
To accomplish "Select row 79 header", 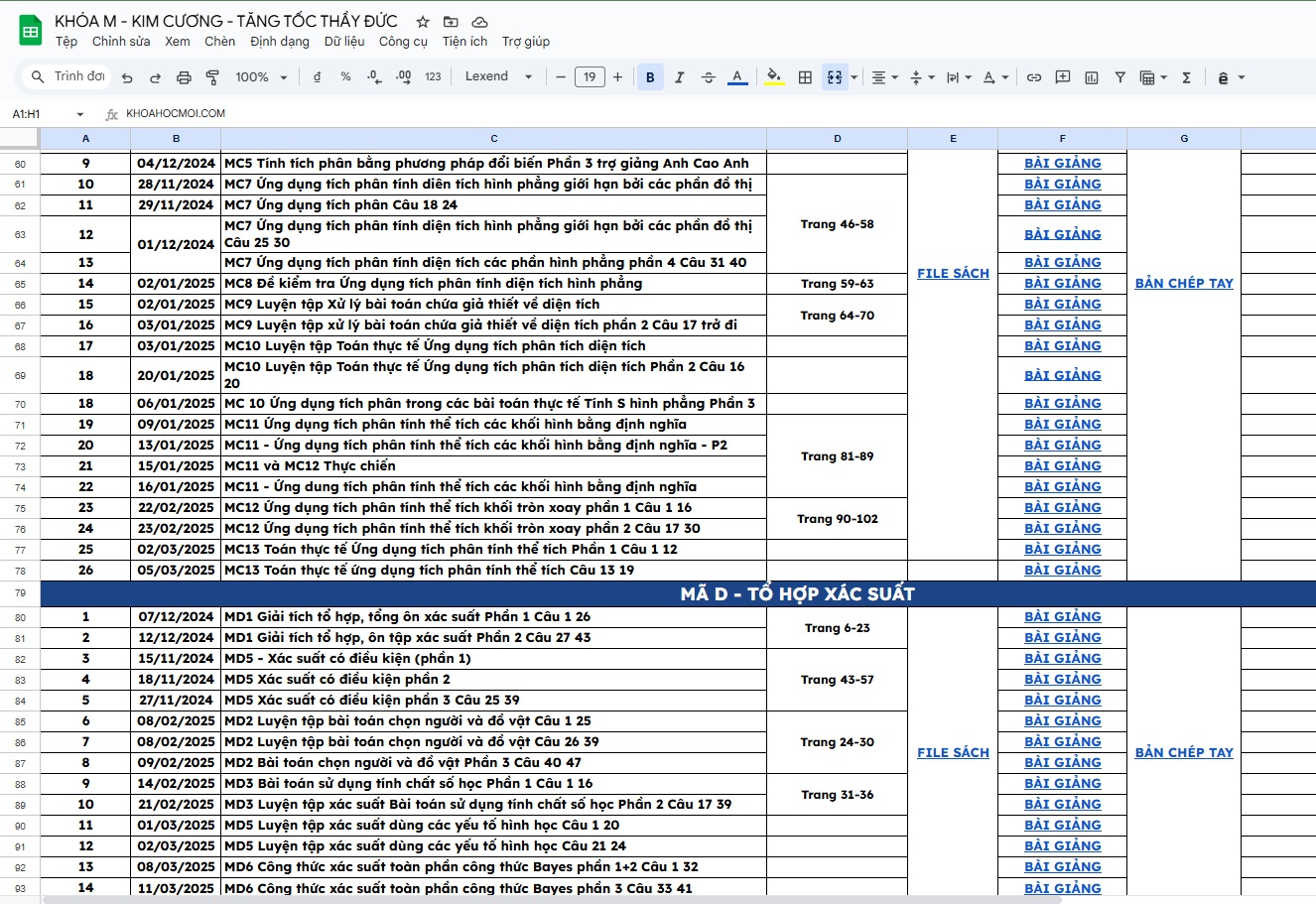I will click(20, 593).
